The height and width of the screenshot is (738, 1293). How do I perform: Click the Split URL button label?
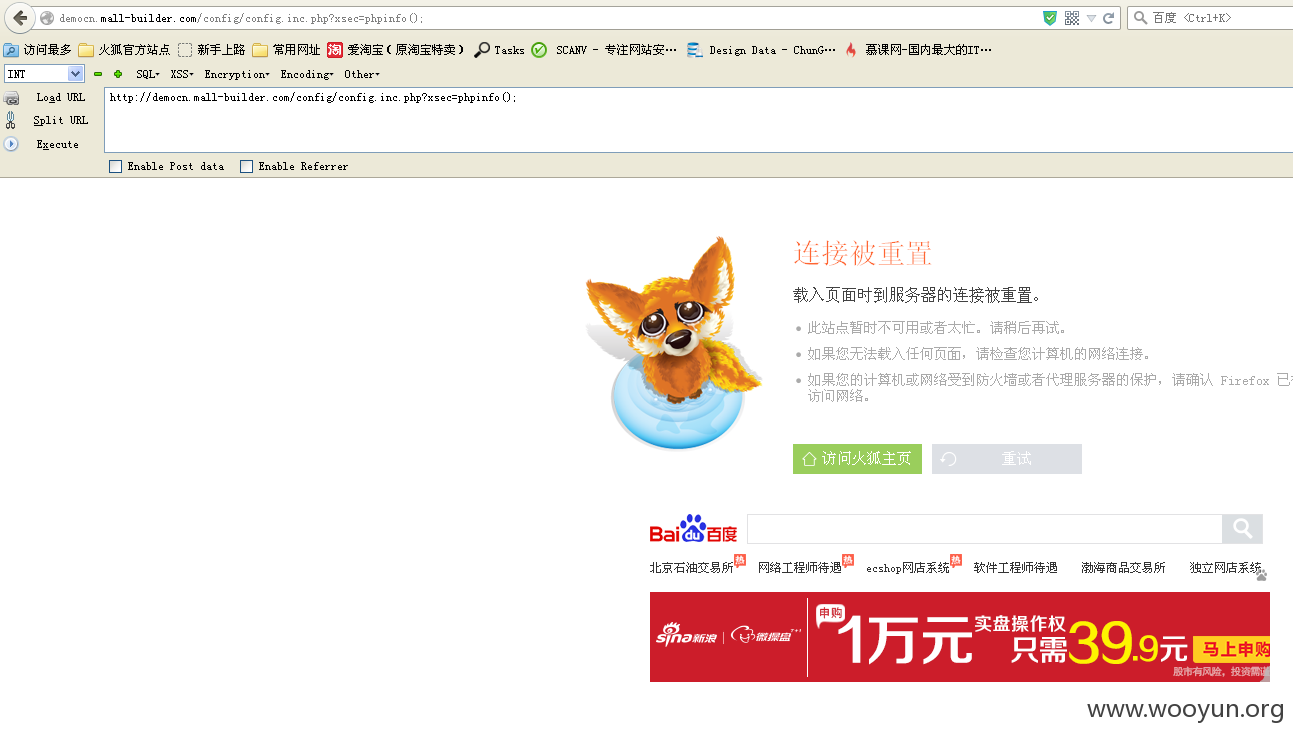click(x=61, y=120)
